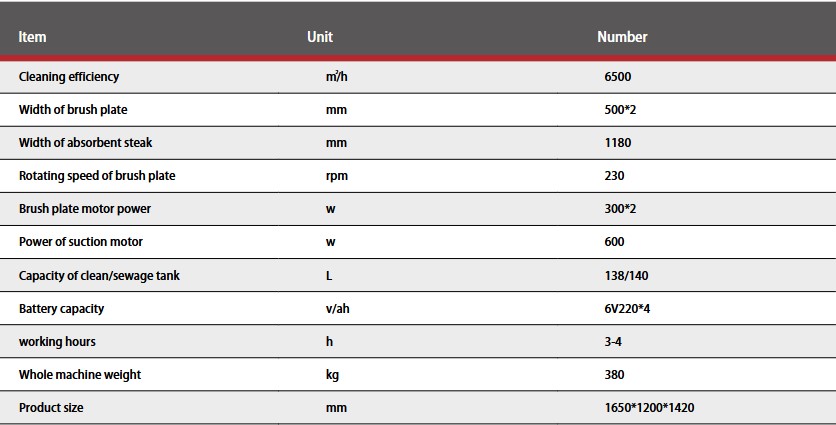Click the Unit column header

(x=320, y=37)
